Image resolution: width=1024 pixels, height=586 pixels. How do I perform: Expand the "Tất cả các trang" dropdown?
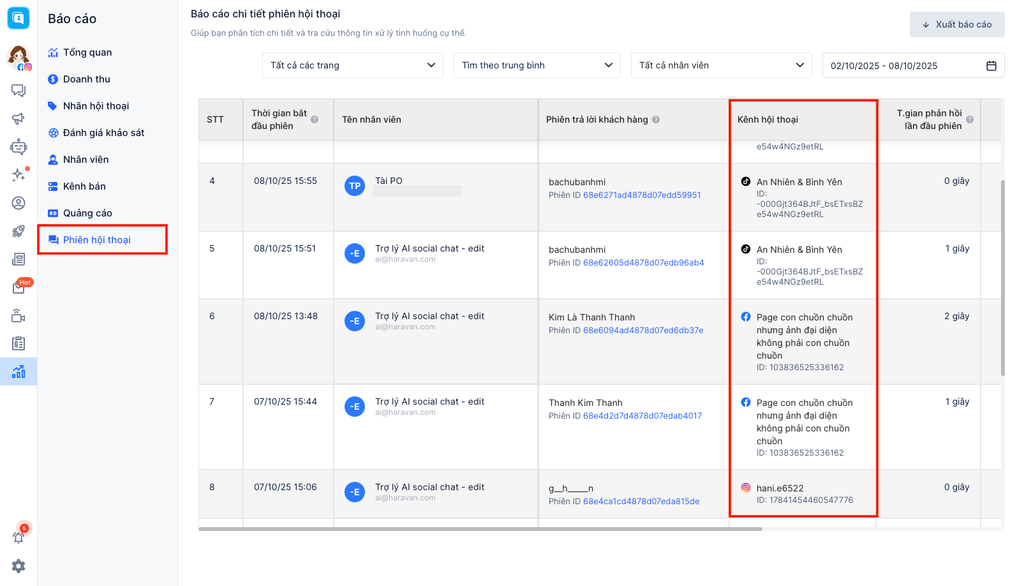[352, 66]
